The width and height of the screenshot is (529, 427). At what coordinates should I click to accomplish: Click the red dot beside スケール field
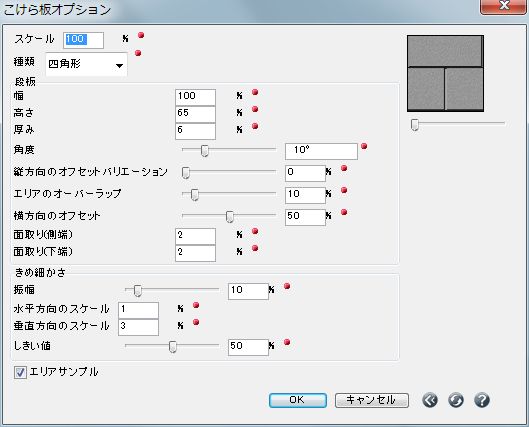pos(141,35)
